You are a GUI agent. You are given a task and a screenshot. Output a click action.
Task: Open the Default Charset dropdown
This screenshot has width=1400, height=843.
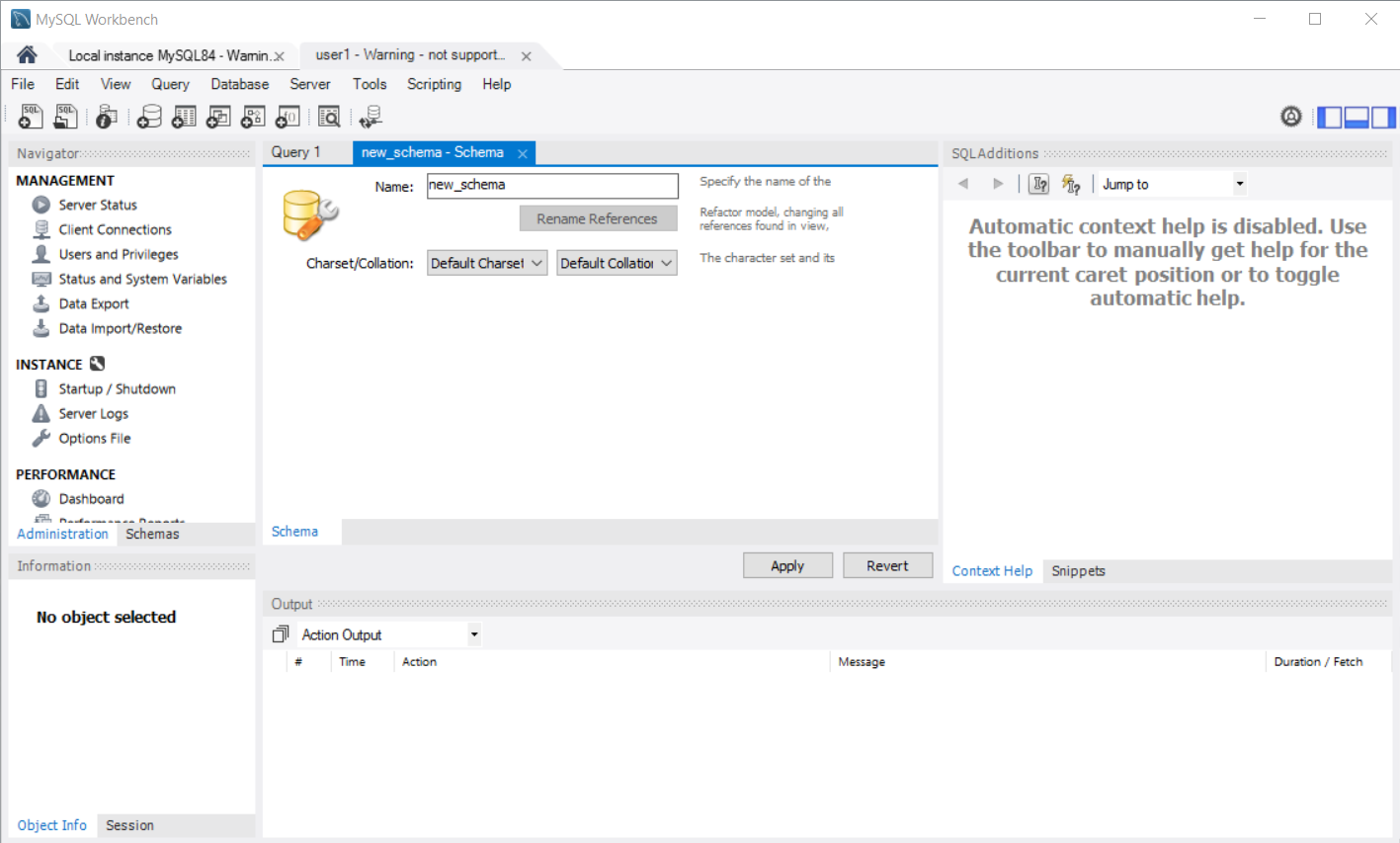[487, 263]
